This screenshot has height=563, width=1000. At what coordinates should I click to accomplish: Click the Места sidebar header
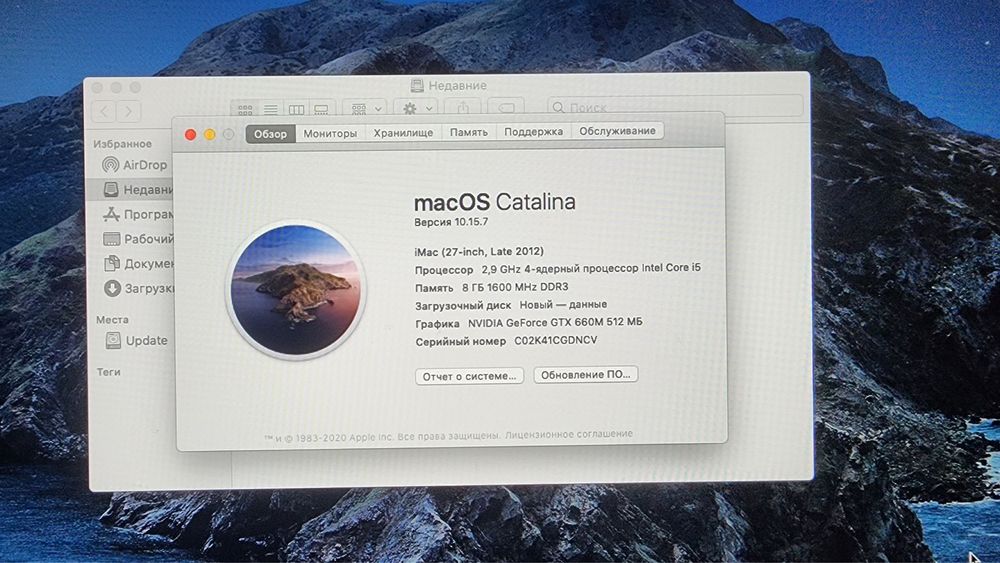112,319
